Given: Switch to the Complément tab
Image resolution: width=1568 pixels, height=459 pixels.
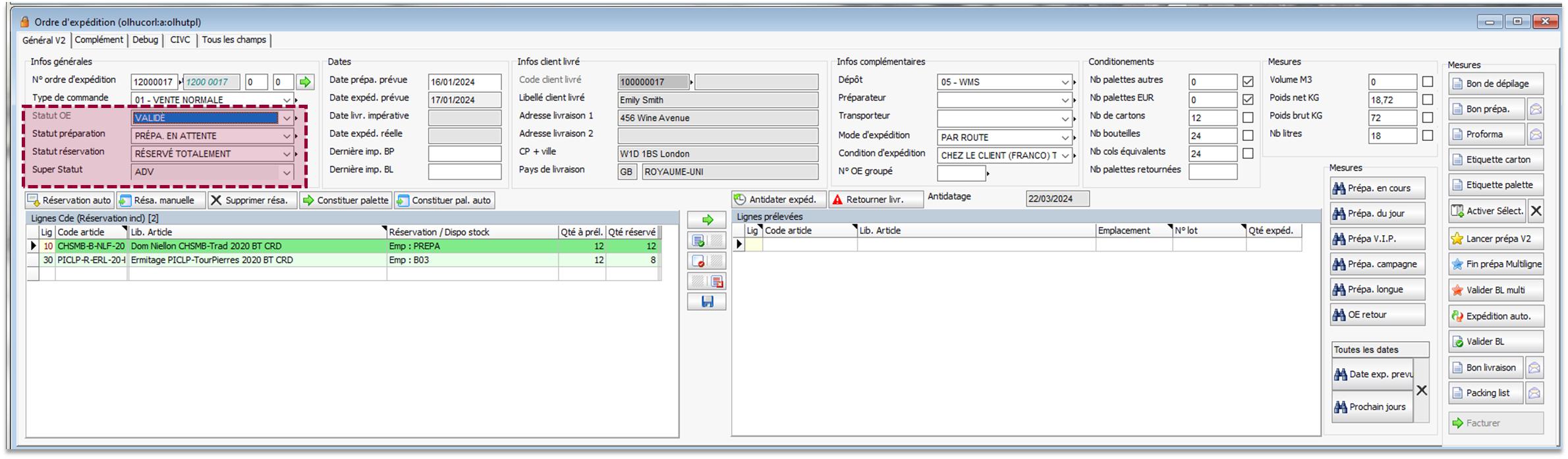Looking at the screenshot, I should click(99, 40).
